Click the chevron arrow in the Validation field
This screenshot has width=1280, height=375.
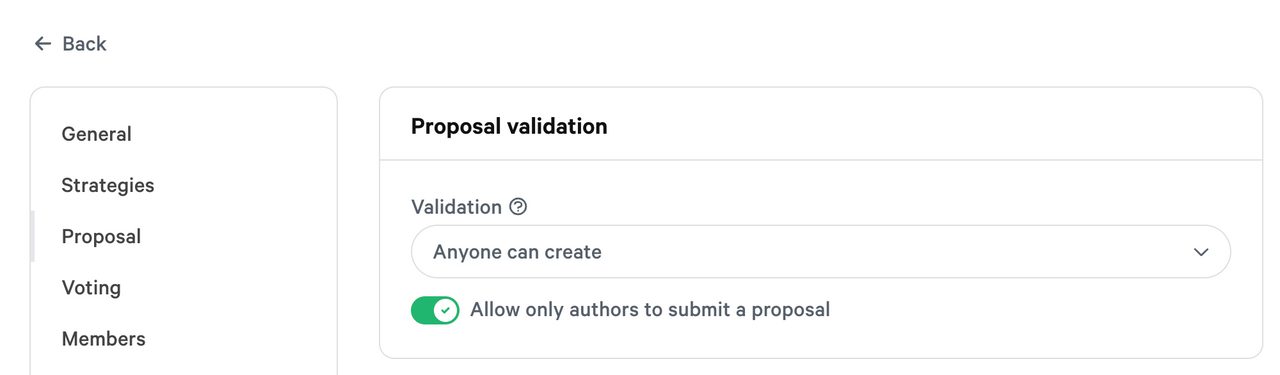(x=1201, y=252)
